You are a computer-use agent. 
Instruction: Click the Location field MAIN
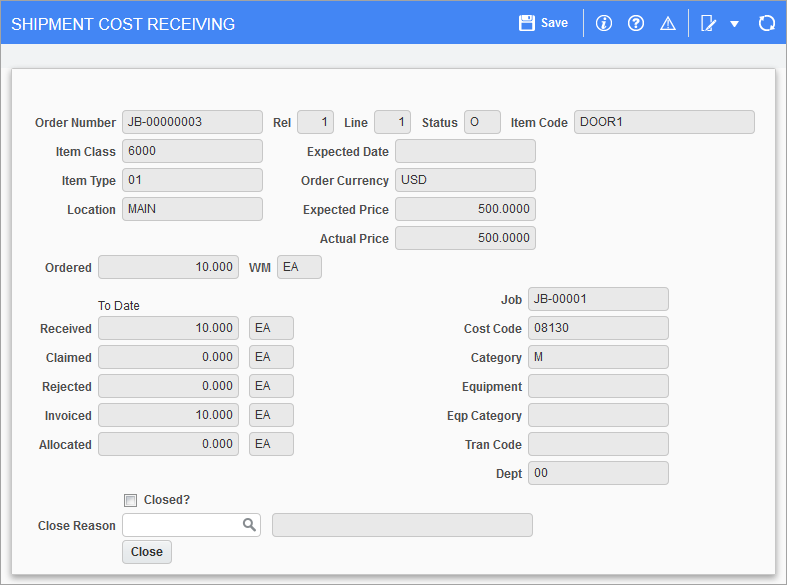point(192,209)
